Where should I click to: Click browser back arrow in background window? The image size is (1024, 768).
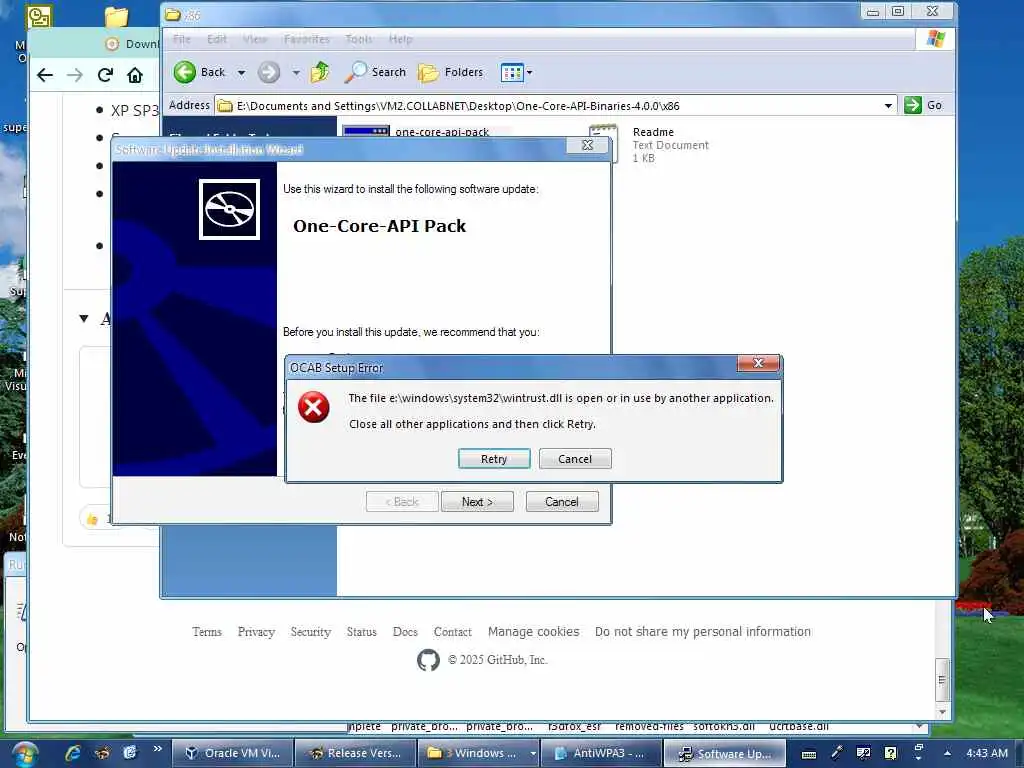click(x=44, y=75)
